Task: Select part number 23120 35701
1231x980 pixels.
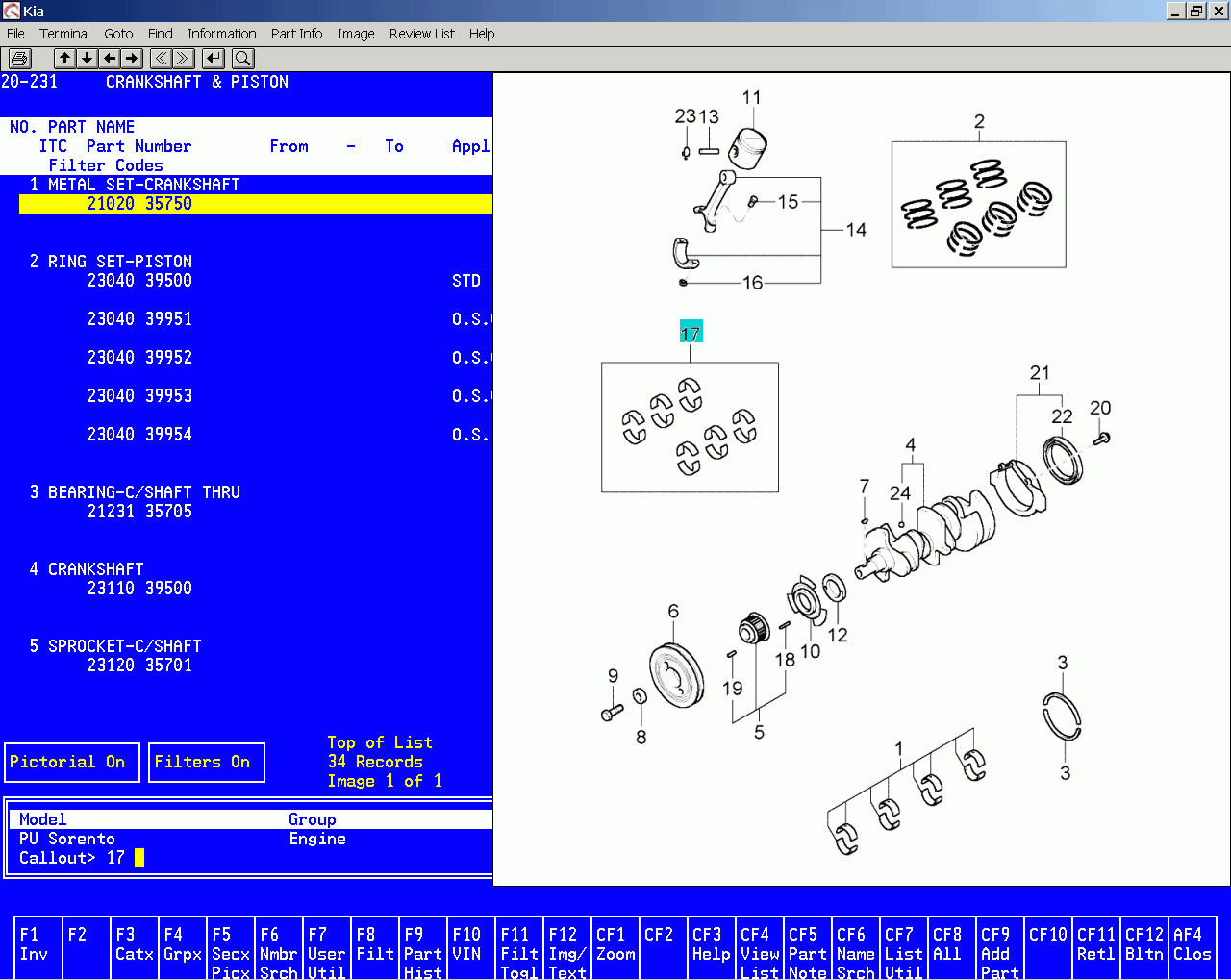Action: [x=139, y=666]
